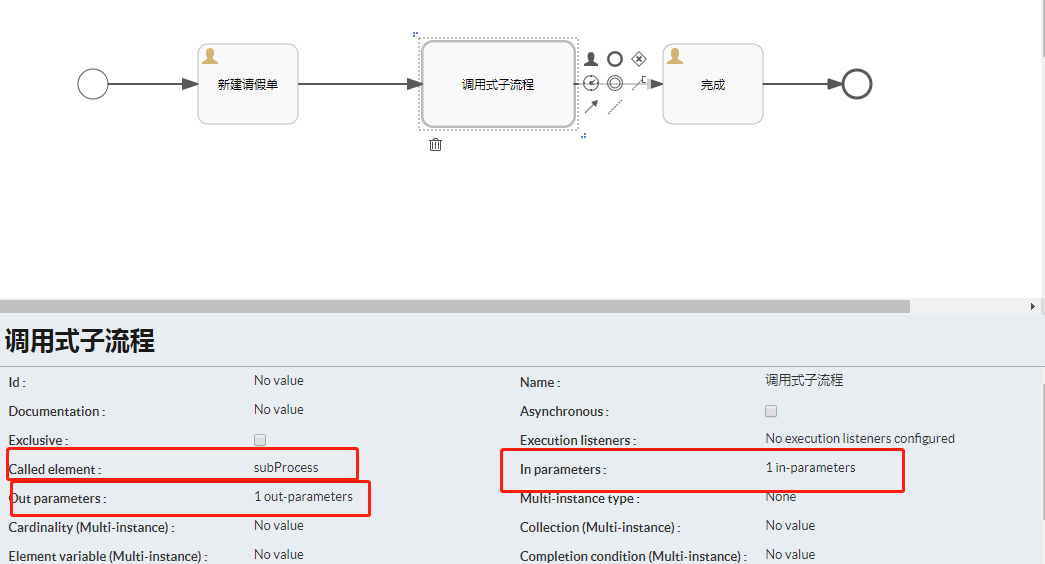Add an end event from quick menu
The width and height of the screenshot is (1045, 564).
coord(615,59)
